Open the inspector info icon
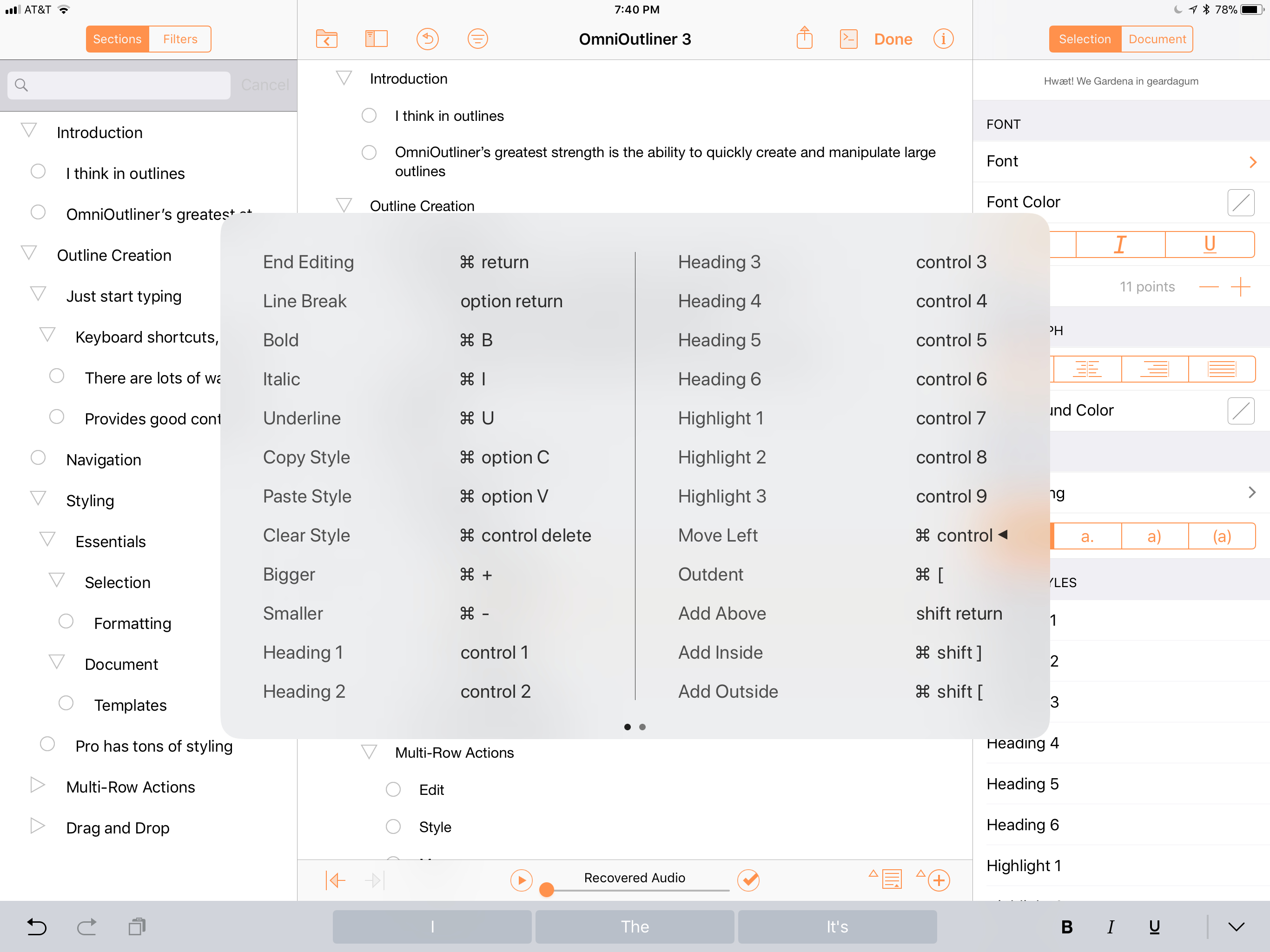Viewport: 1270px width, 952px height. pos(943,39)
